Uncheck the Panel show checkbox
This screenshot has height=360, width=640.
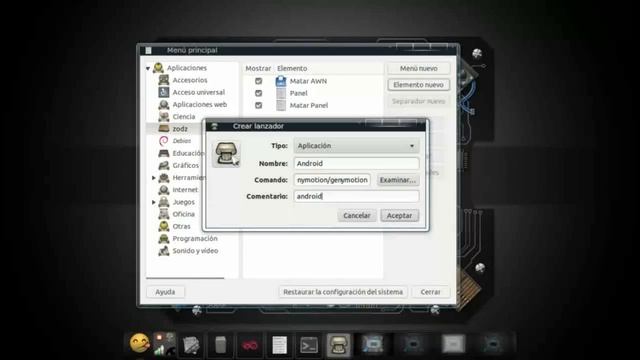click(x=258, y=93)
